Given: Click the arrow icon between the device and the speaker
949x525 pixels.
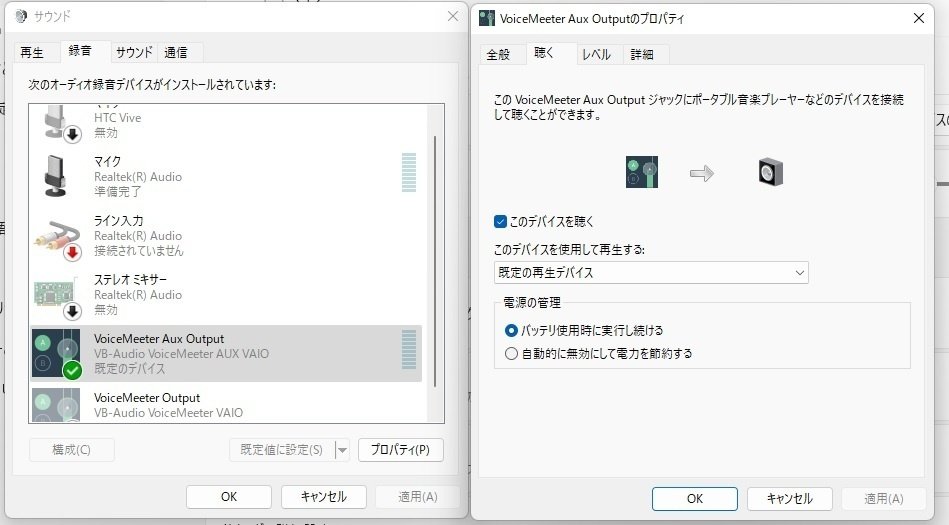Looking at the screenshot, I should pyautogui.click(x=702, y=174).
